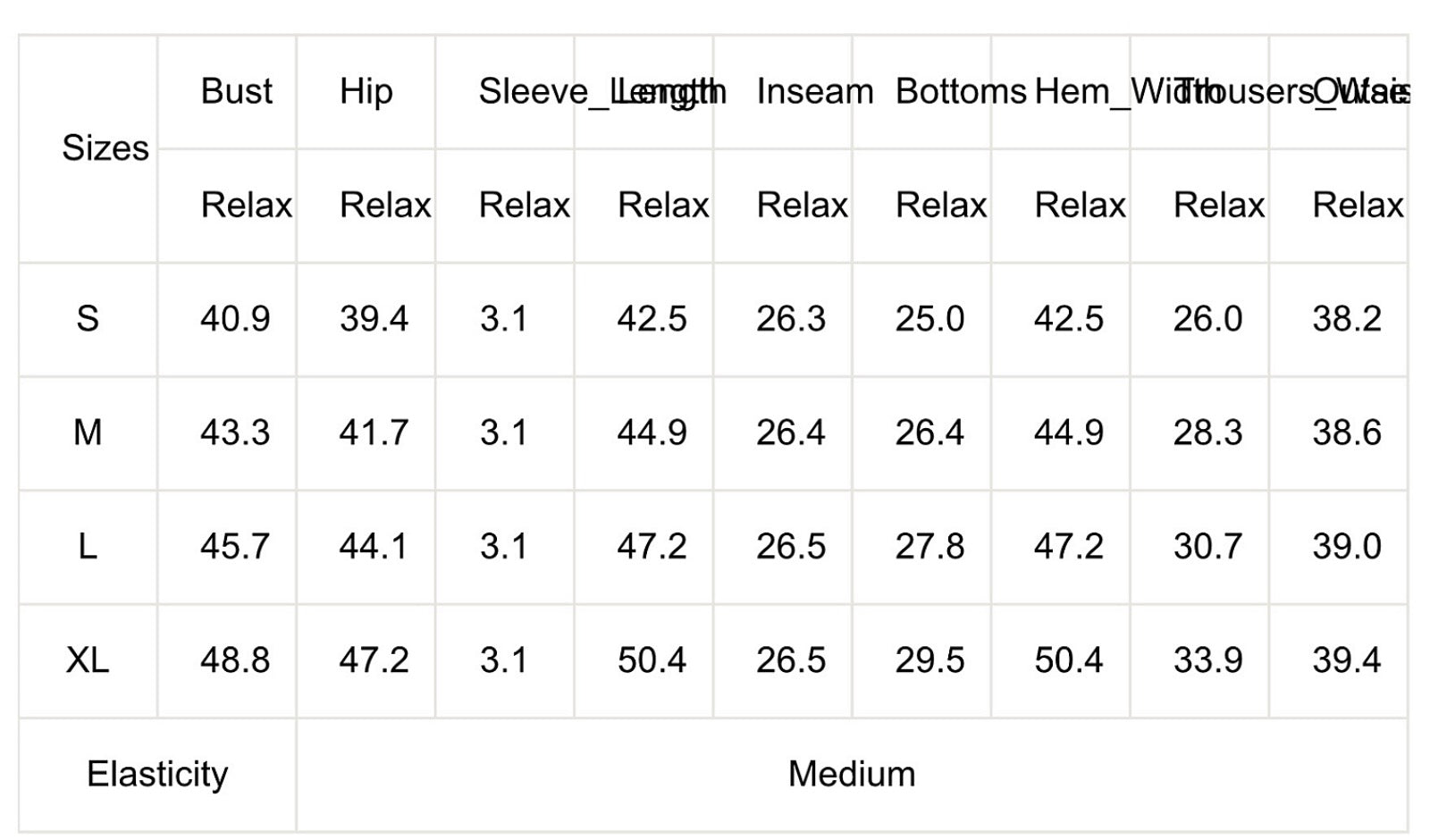Viewport: 1430px width, 840px height.
Task: Click the S inseam value 26.3
Action: click(x=791, y=319)
